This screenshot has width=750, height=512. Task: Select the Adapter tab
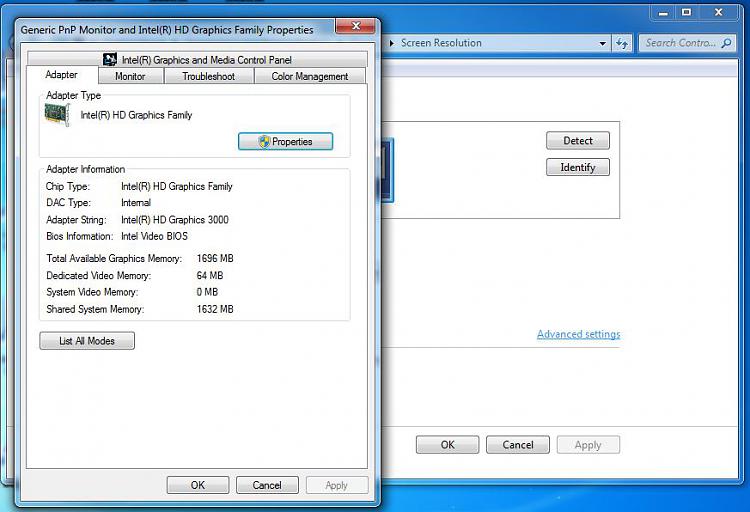[x=62, y=75]
